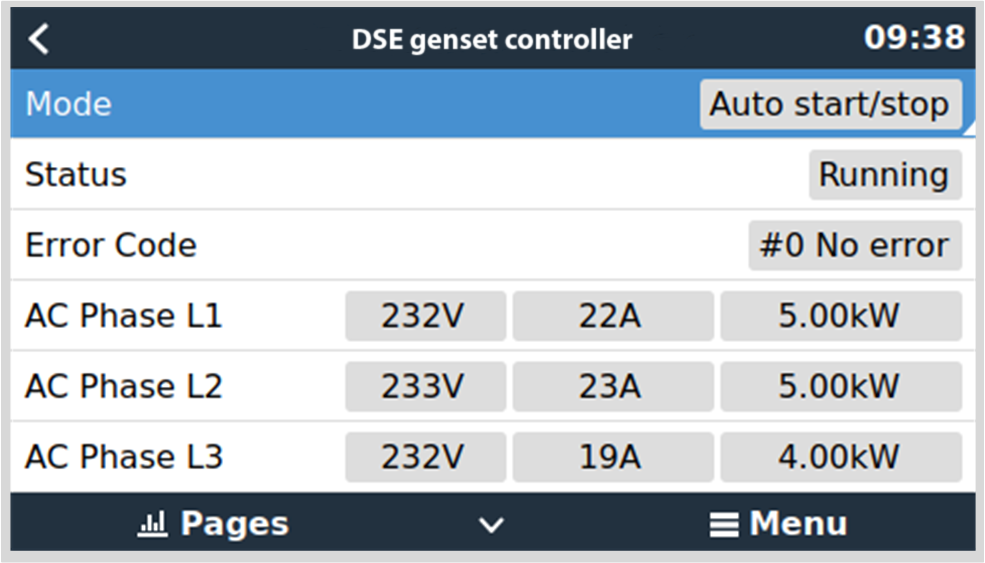Click L1 voltage 232V field
985x563 pixels.
point(423,316)
